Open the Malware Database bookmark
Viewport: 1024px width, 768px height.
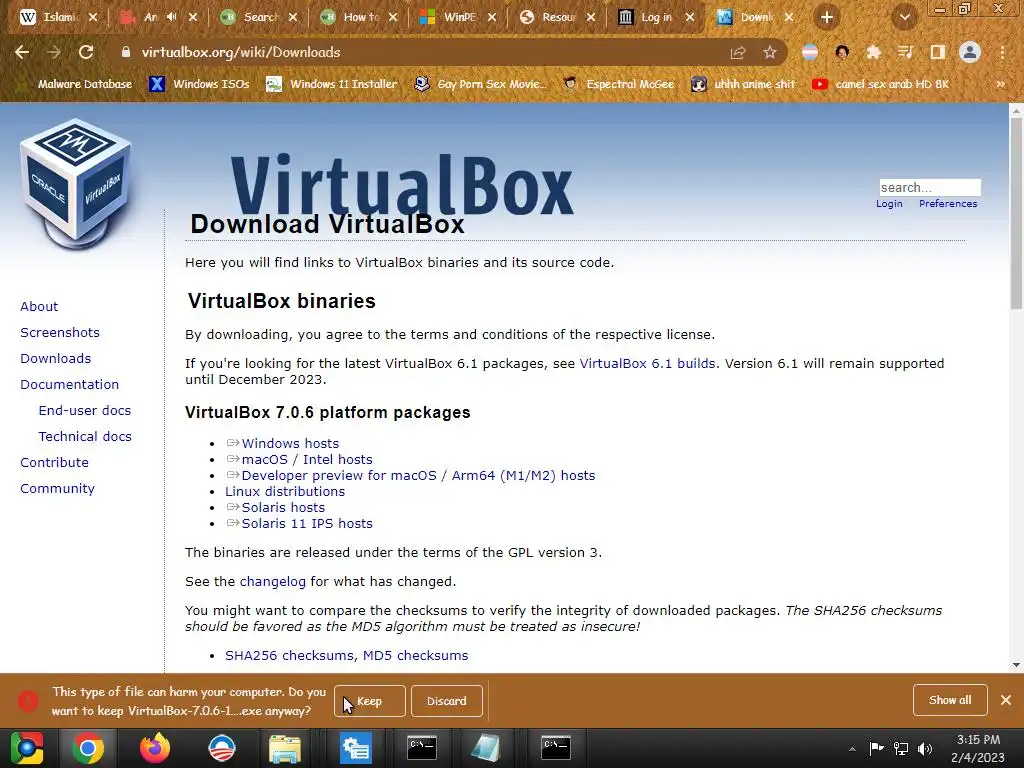[76, 84]
